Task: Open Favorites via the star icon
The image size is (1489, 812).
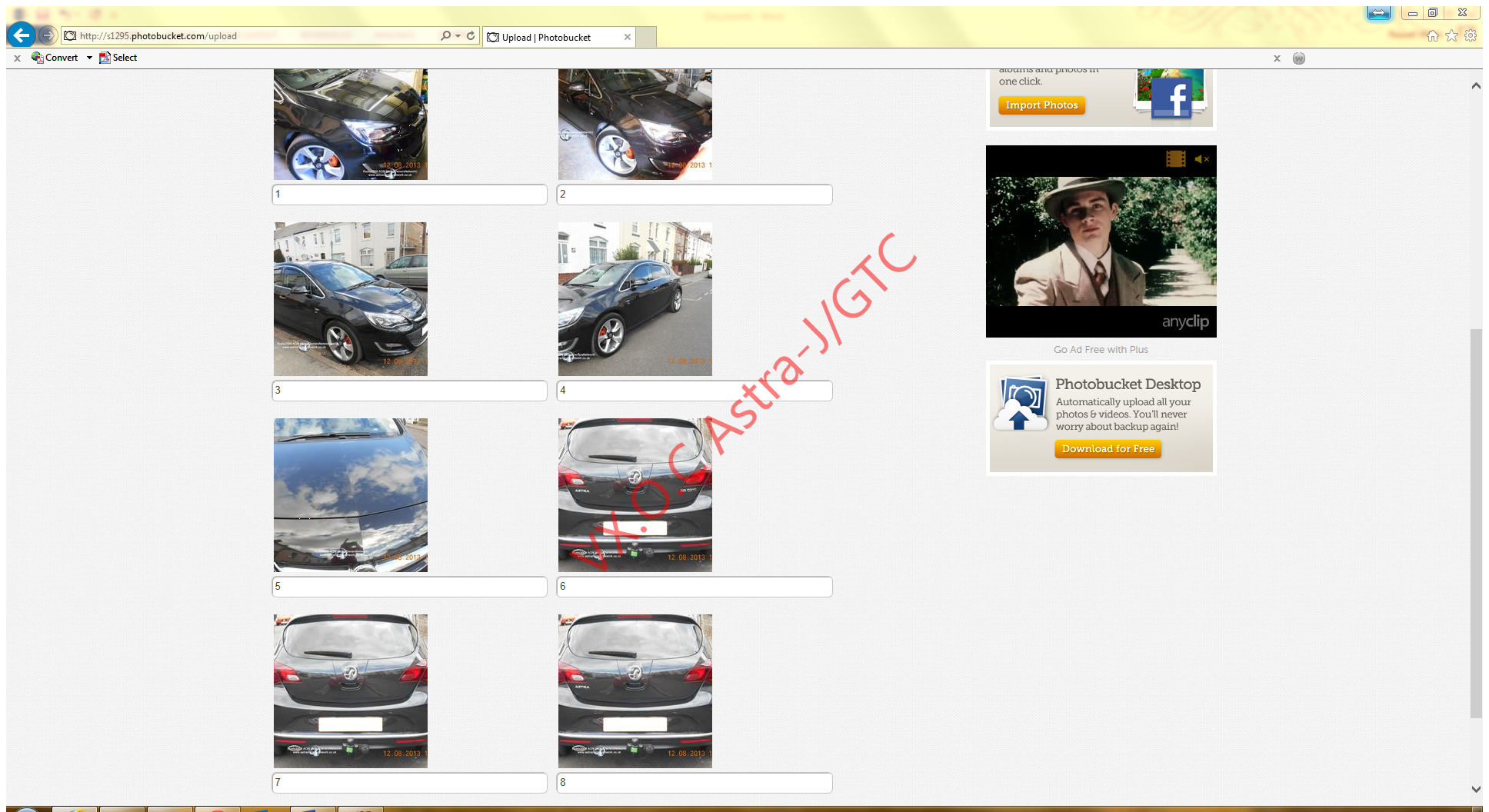Action: pyautogui.click(x=1451, y=35)
